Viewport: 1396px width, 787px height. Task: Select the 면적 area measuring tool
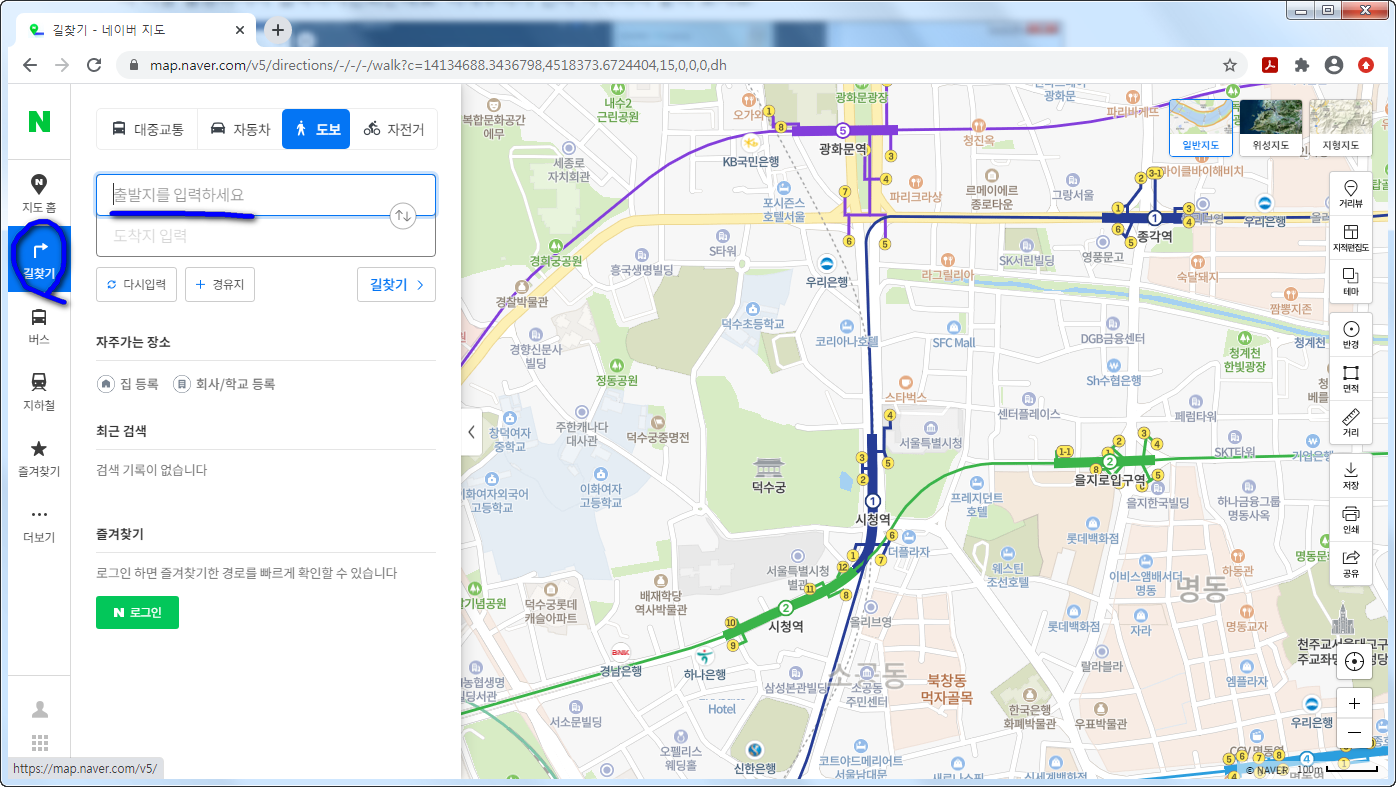[1351, 378]
